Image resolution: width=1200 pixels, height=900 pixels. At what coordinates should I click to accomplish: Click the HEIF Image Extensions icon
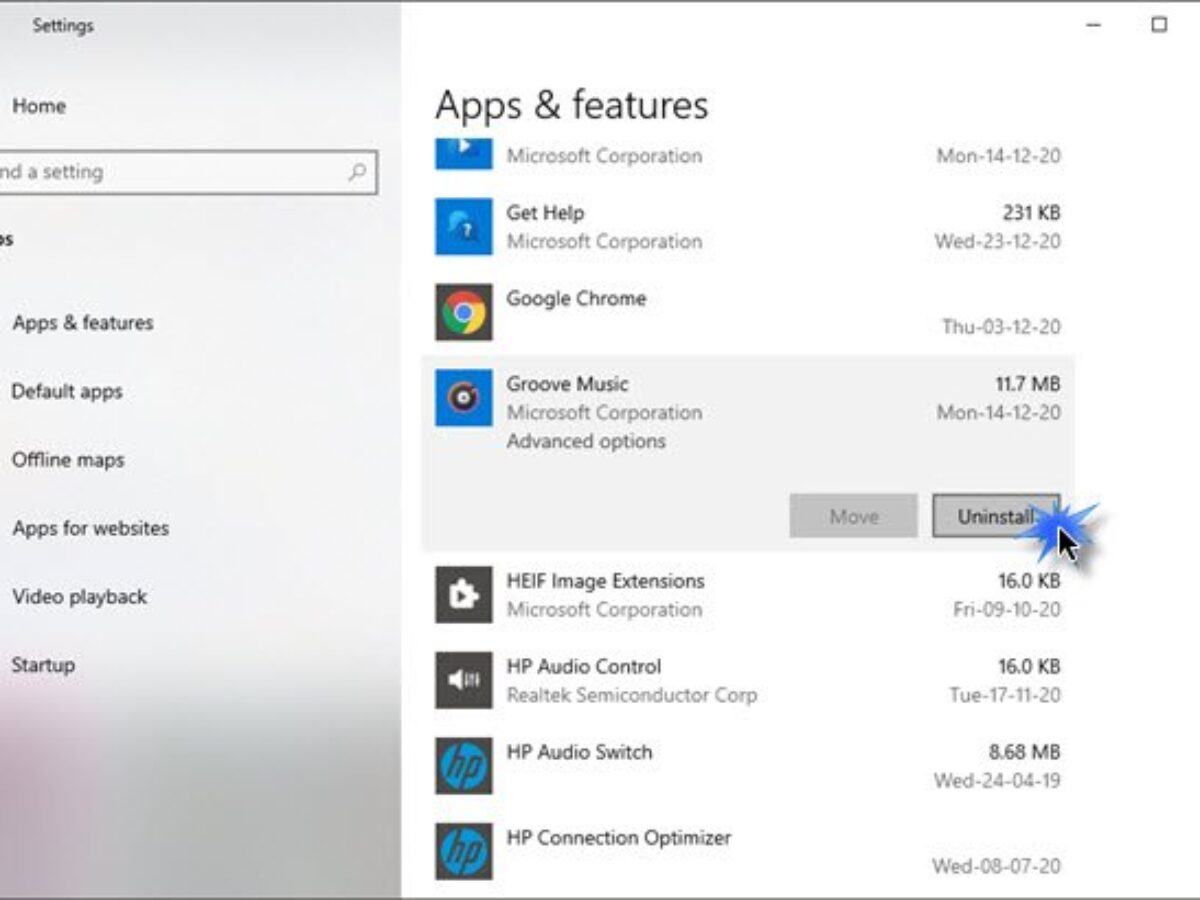tap(463, 595)
